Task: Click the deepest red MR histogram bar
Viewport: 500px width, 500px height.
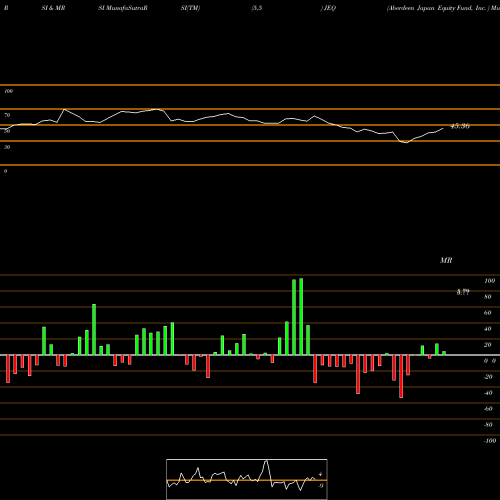Action: pyautogui.click(x=401, y=376)
